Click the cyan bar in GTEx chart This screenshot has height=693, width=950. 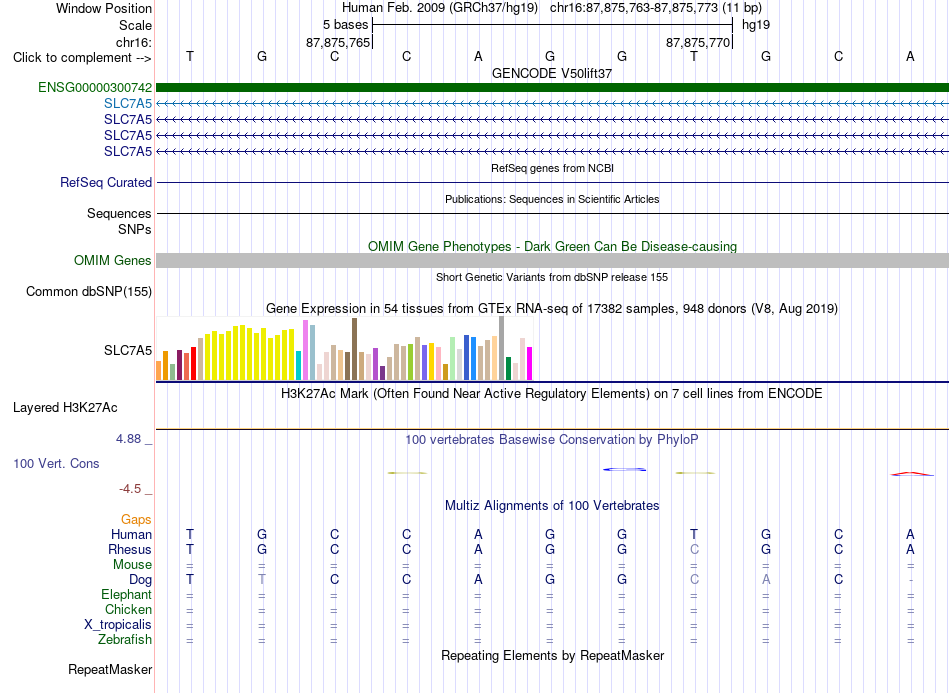pos(299,365)
